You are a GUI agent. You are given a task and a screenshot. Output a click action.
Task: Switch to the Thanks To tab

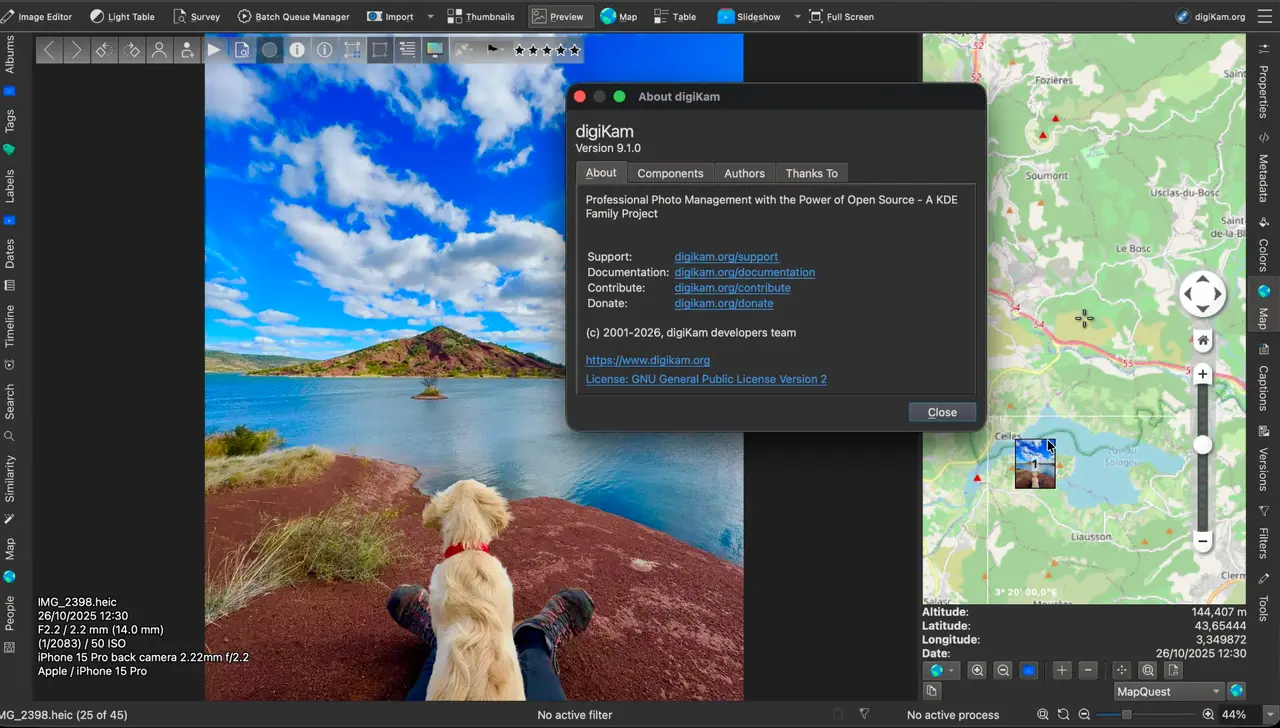coord(811,173)
